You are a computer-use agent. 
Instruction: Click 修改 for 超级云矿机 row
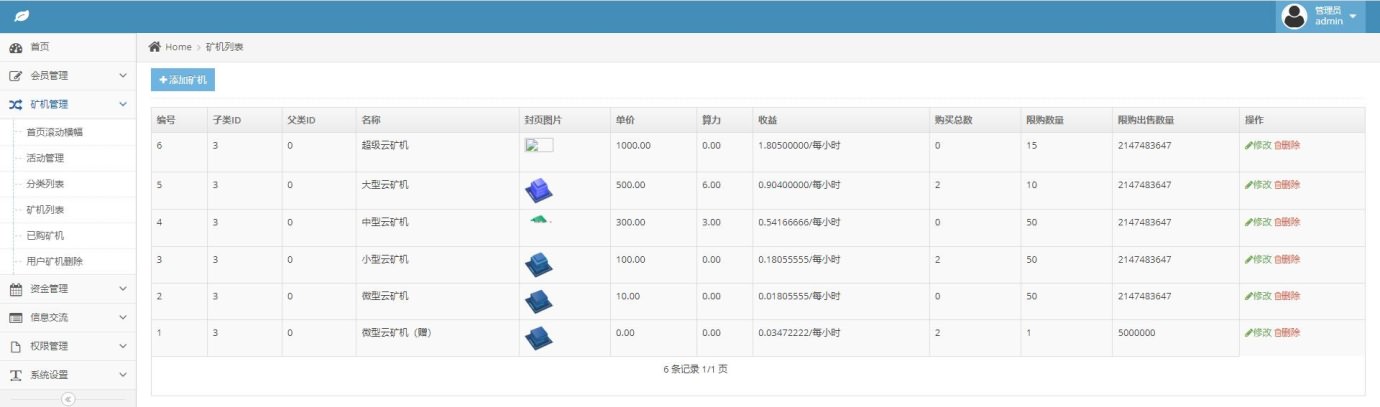pos(1258,145)
